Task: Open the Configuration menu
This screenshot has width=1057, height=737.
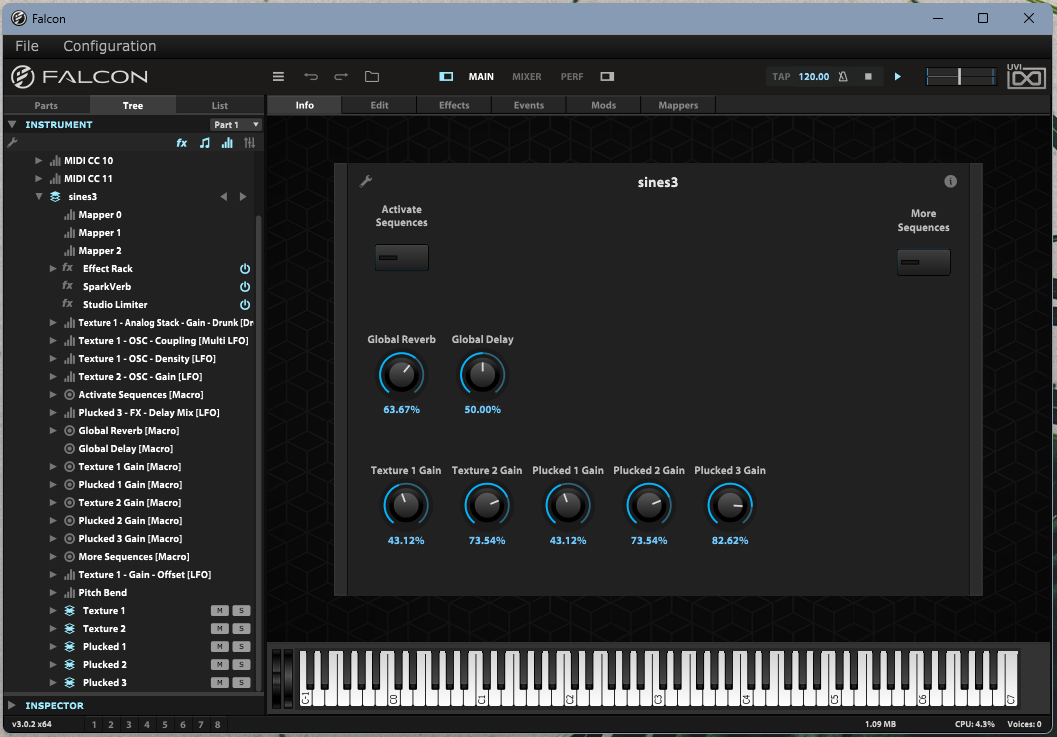Action: click(109, 46)
